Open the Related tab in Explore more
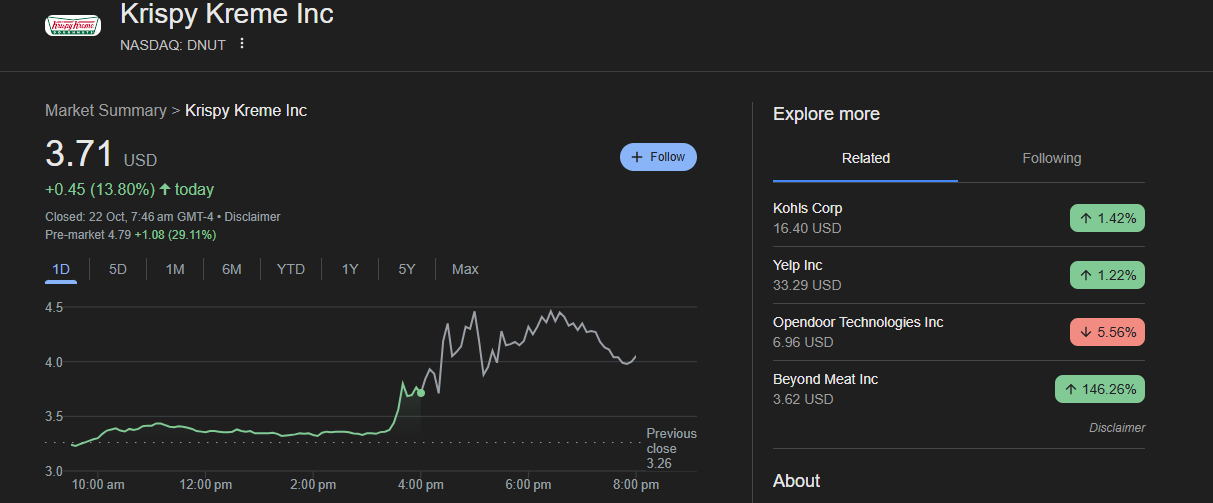Screen dimensions: 1213x503 pyautogui.click(x=865, y=158)
